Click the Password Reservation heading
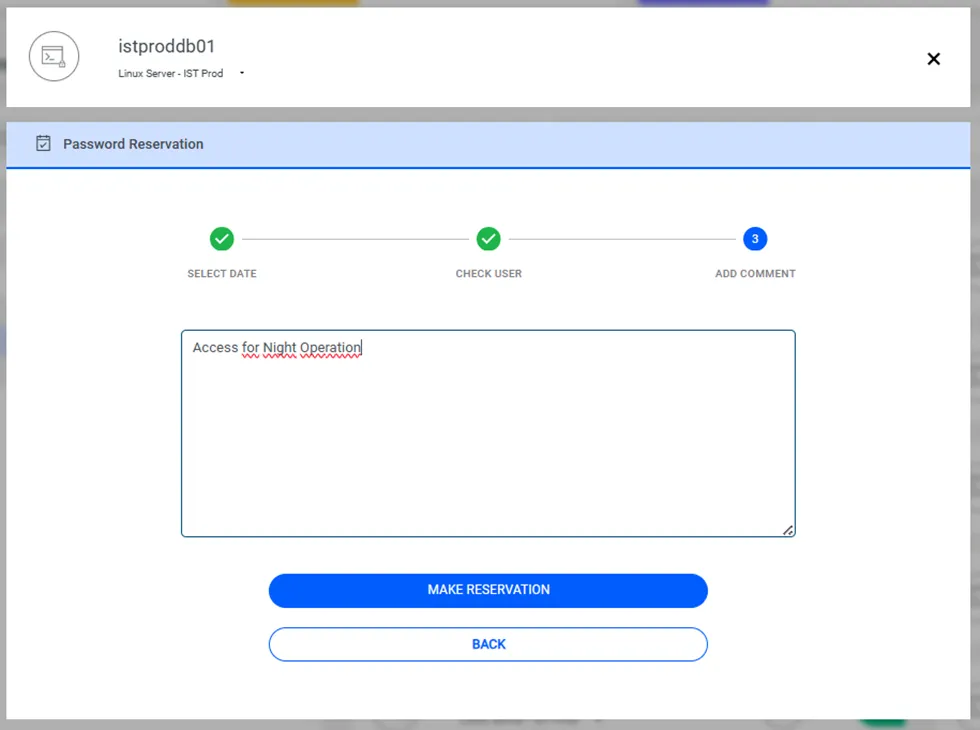Image resolution: width=980 pixels, height=730 pixels. point(133,144)
